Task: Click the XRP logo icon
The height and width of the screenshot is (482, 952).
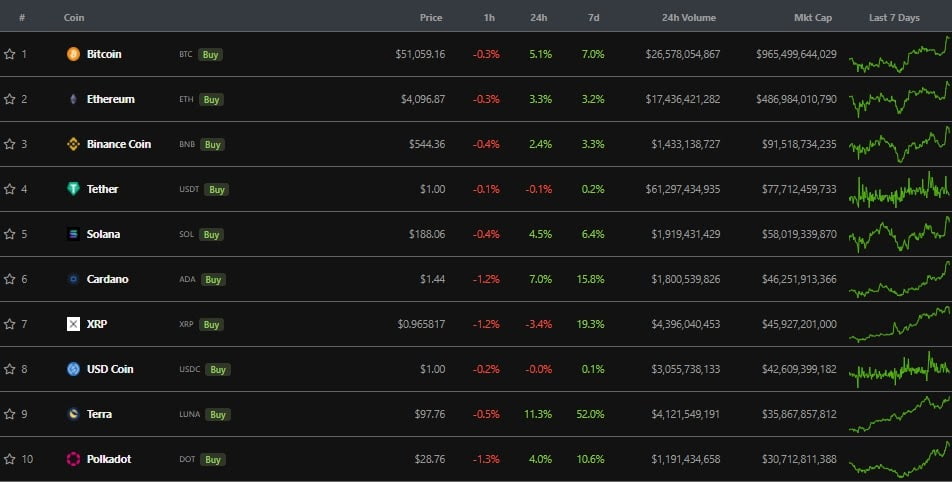Action: [x=73, y=324]
